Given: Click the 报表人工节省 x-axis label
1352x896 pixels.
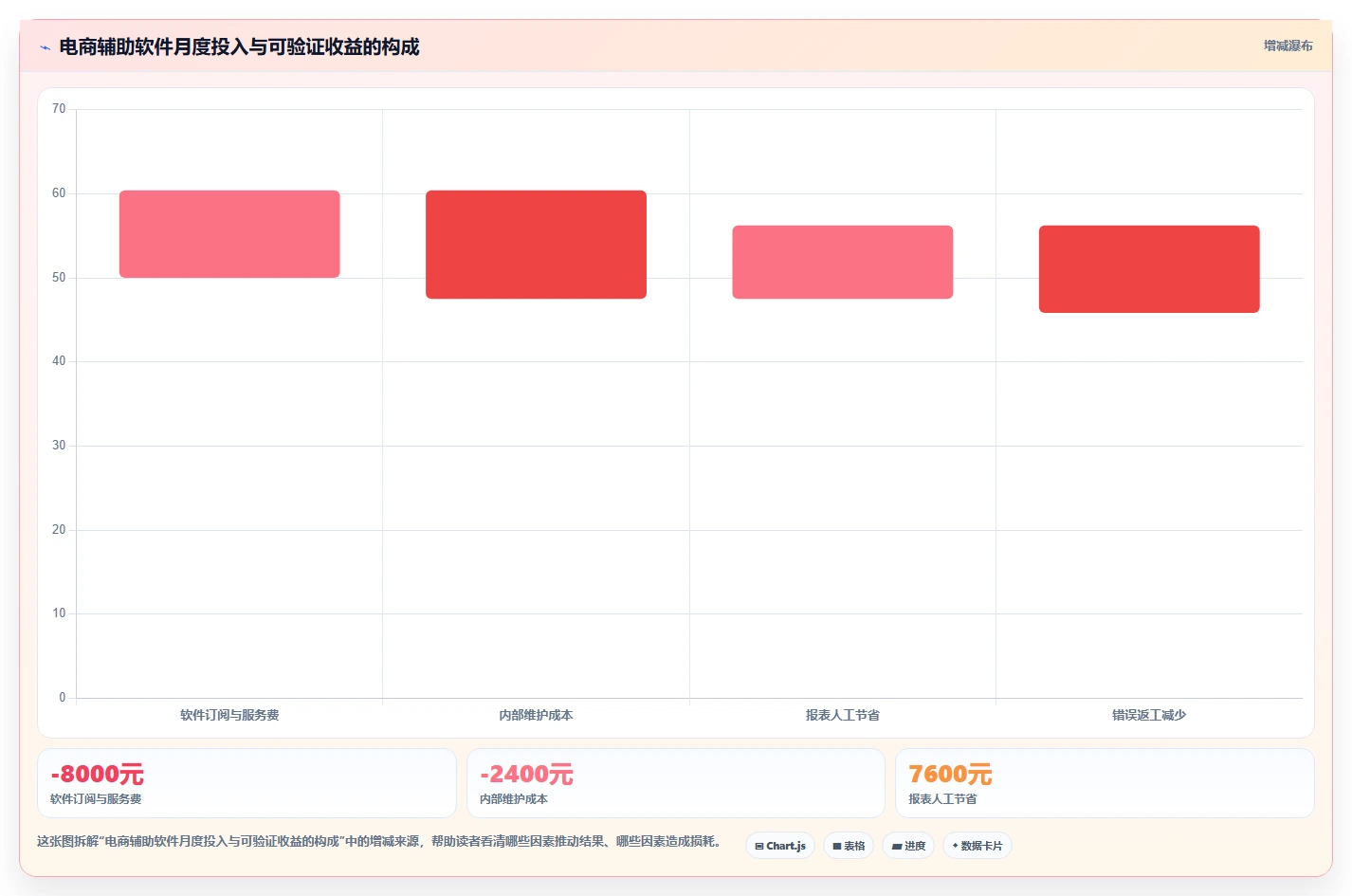Looking at the screenshot, I should click(843, 715).
